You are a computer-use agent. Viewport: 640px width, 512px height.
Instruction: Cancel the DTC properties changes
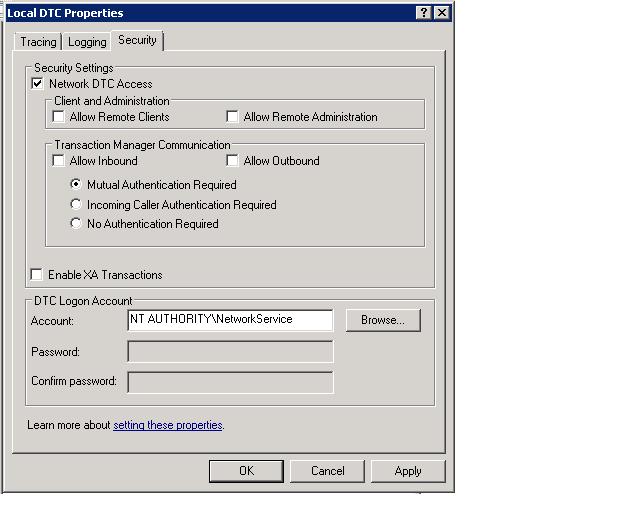click(327, 471)
